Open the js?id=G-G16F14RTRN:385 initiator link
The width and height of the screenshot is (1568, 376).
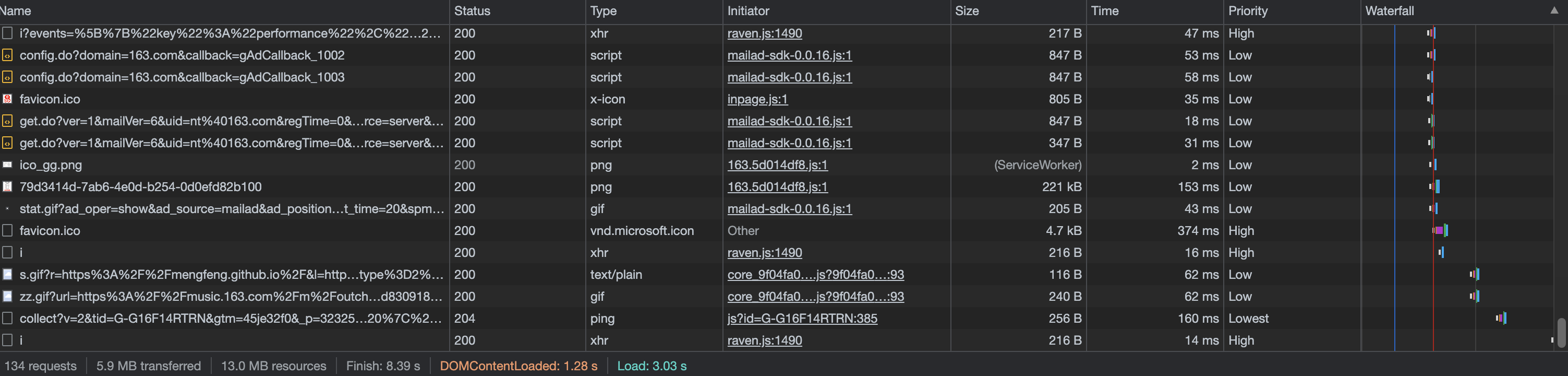(802, 318)
